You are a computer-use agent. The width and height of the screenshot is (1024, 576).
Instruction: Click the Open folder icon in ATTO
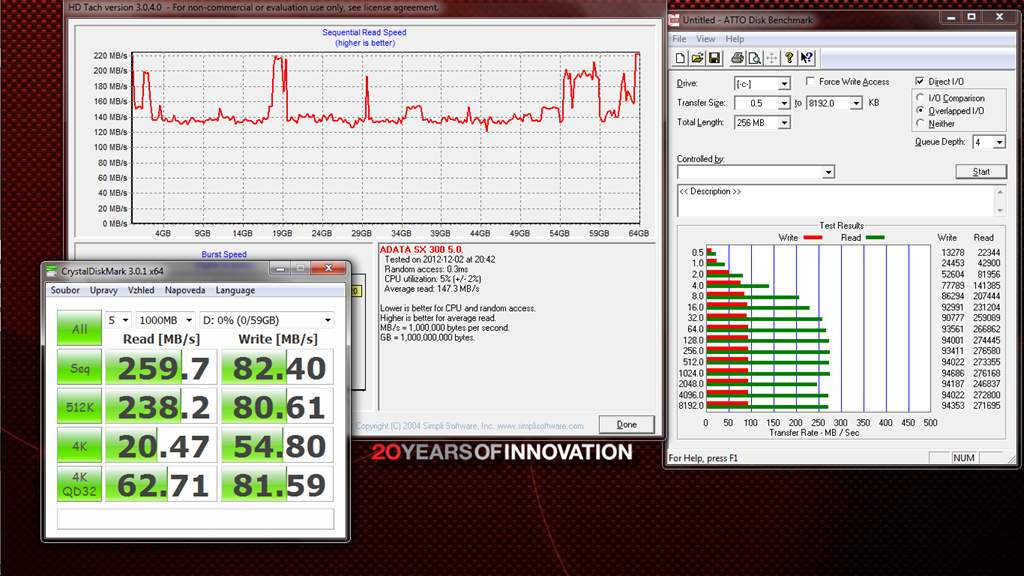tap(698, 58)
